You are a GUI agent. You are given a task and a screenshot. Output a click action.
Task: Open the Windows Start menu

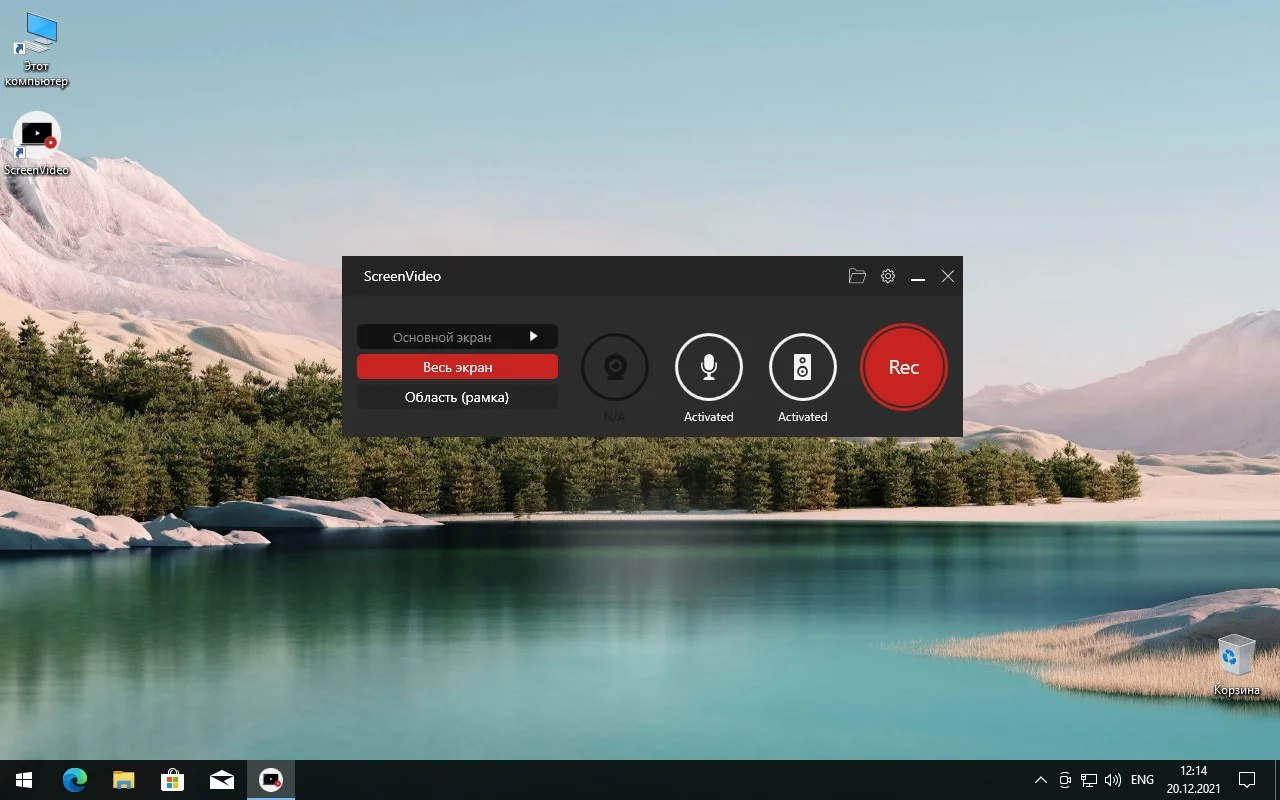pyautogui.click(x=24, y=780)
